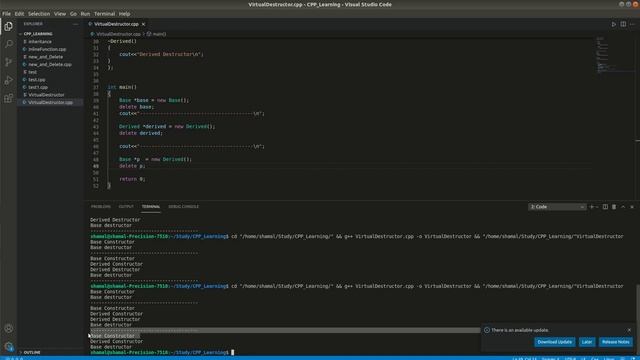Open inlineFunction.cpp in explorer
This screenshot has height=360, width=640.
pyautogui.click(x=47, y=49)
